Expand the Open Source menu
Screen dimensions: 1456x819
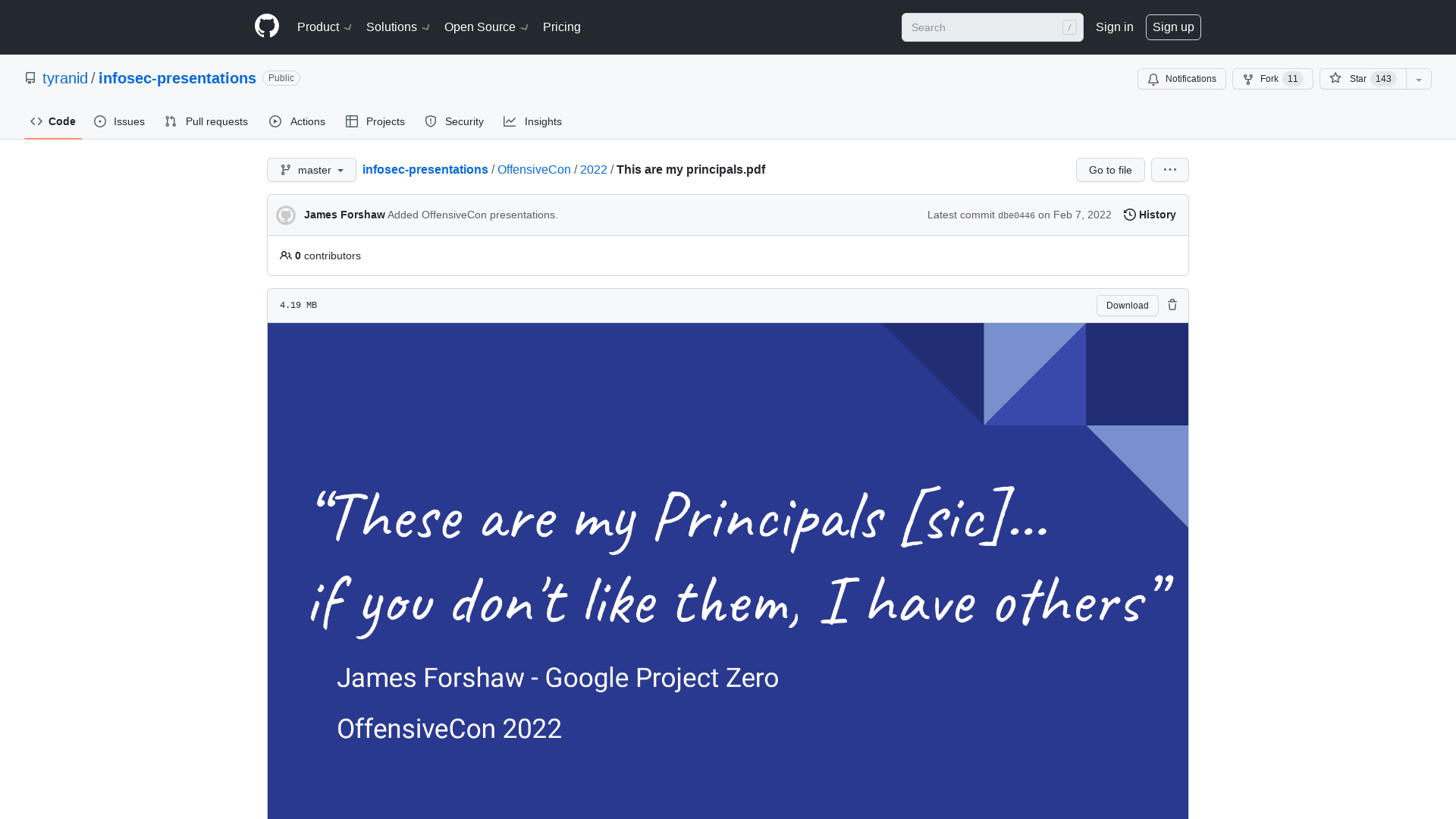486,27
